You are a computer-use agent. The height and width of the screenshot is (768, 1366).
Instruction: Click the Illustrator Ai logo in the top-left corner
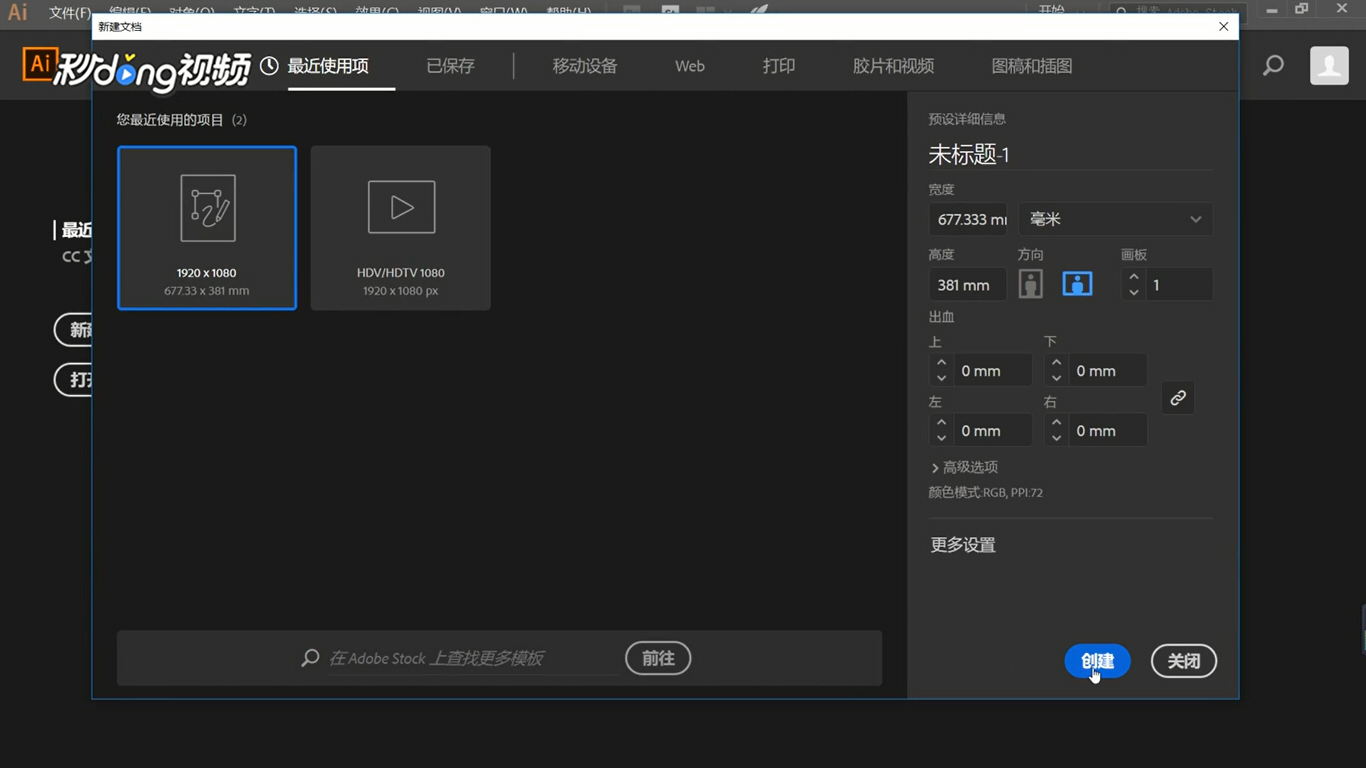17,12
